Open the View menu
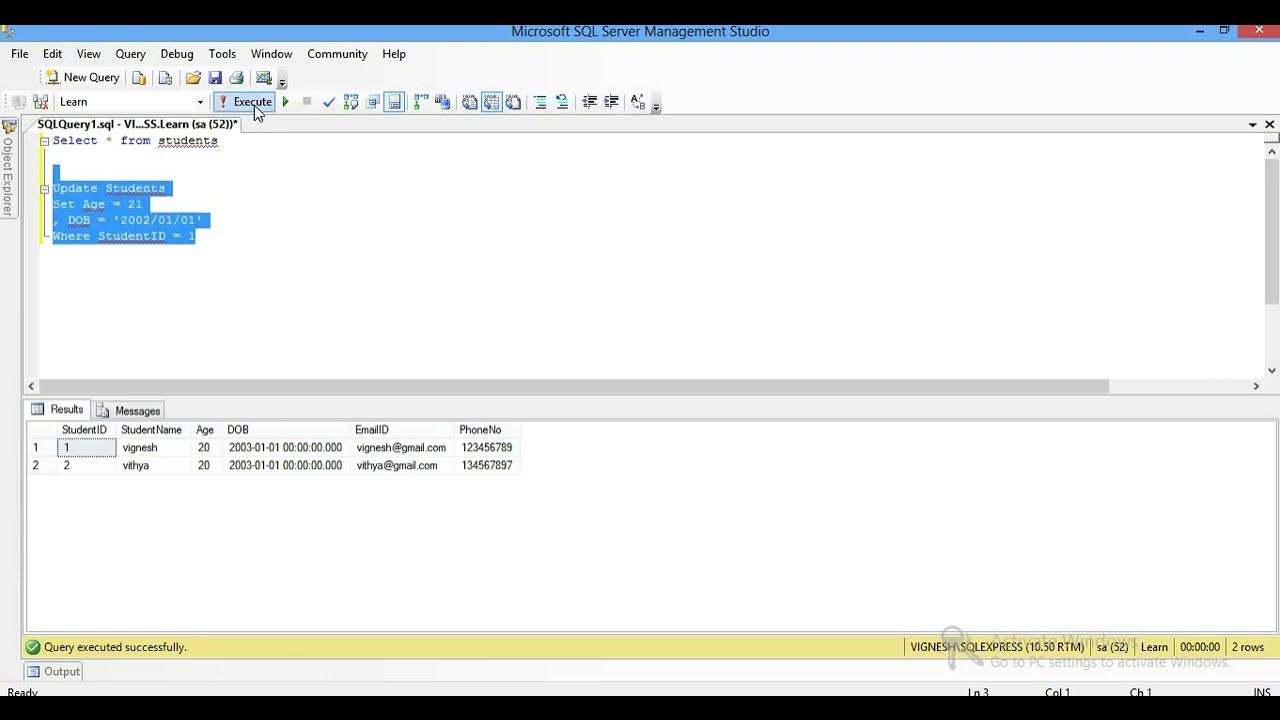 click(x=89, y=54)
